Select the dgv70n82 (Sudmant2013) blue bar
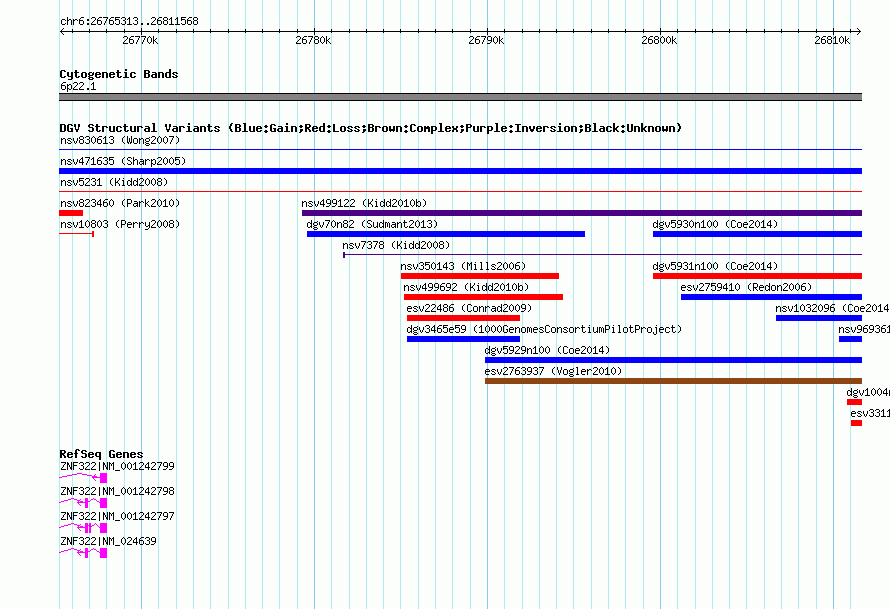This screenshot has height=609, width=890. [x=446, y=234]
